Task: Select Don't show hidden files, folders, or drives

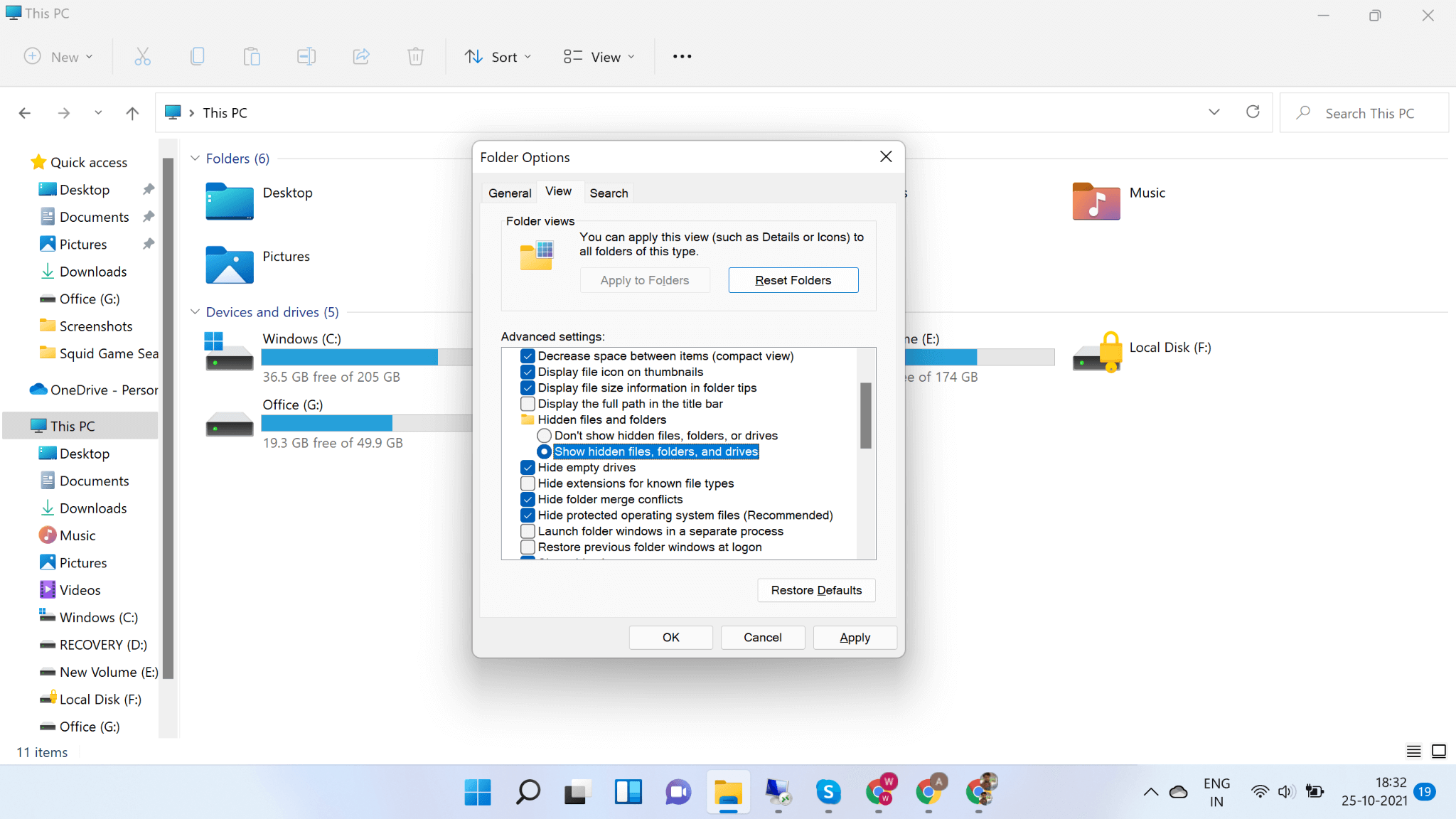Action: pos(545,435)
